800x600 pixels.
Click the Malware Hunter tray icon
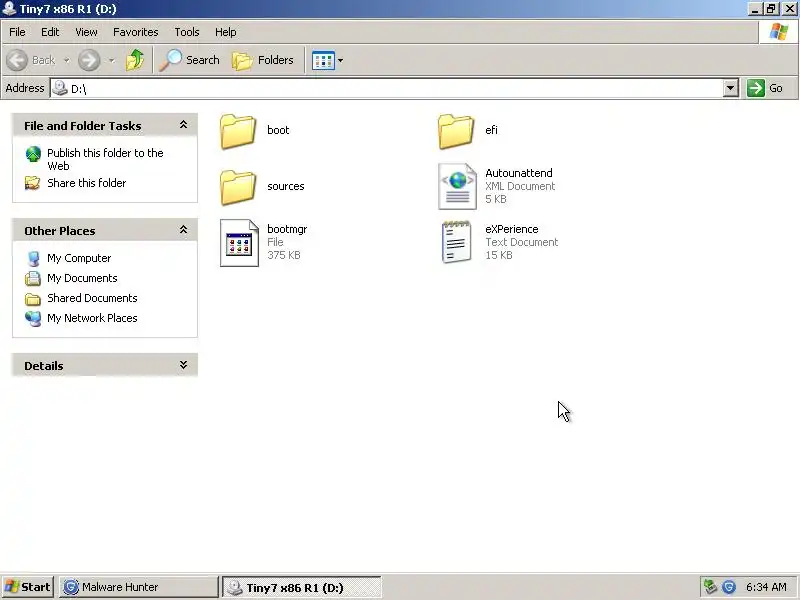tap(729, 587)
